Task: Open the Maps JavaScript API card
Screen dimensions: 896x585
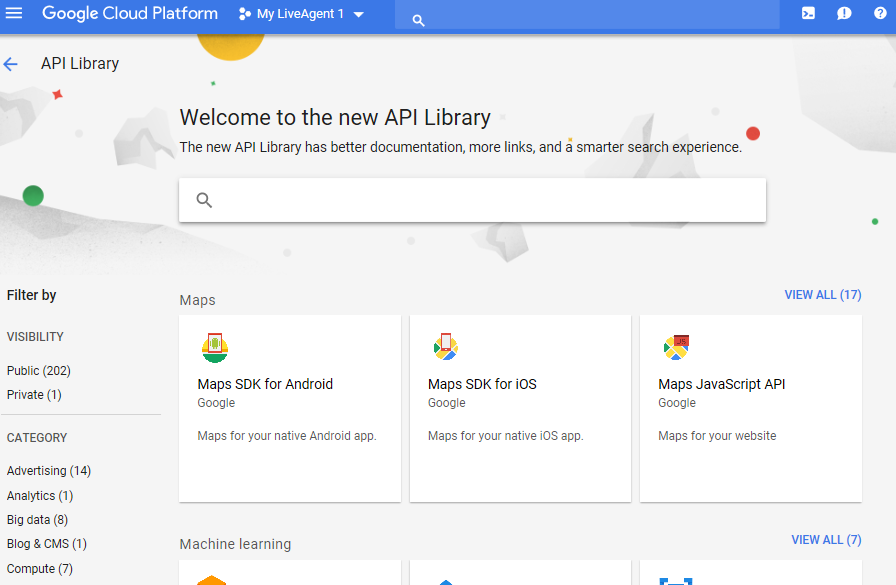Action: [x=750, y=408]
